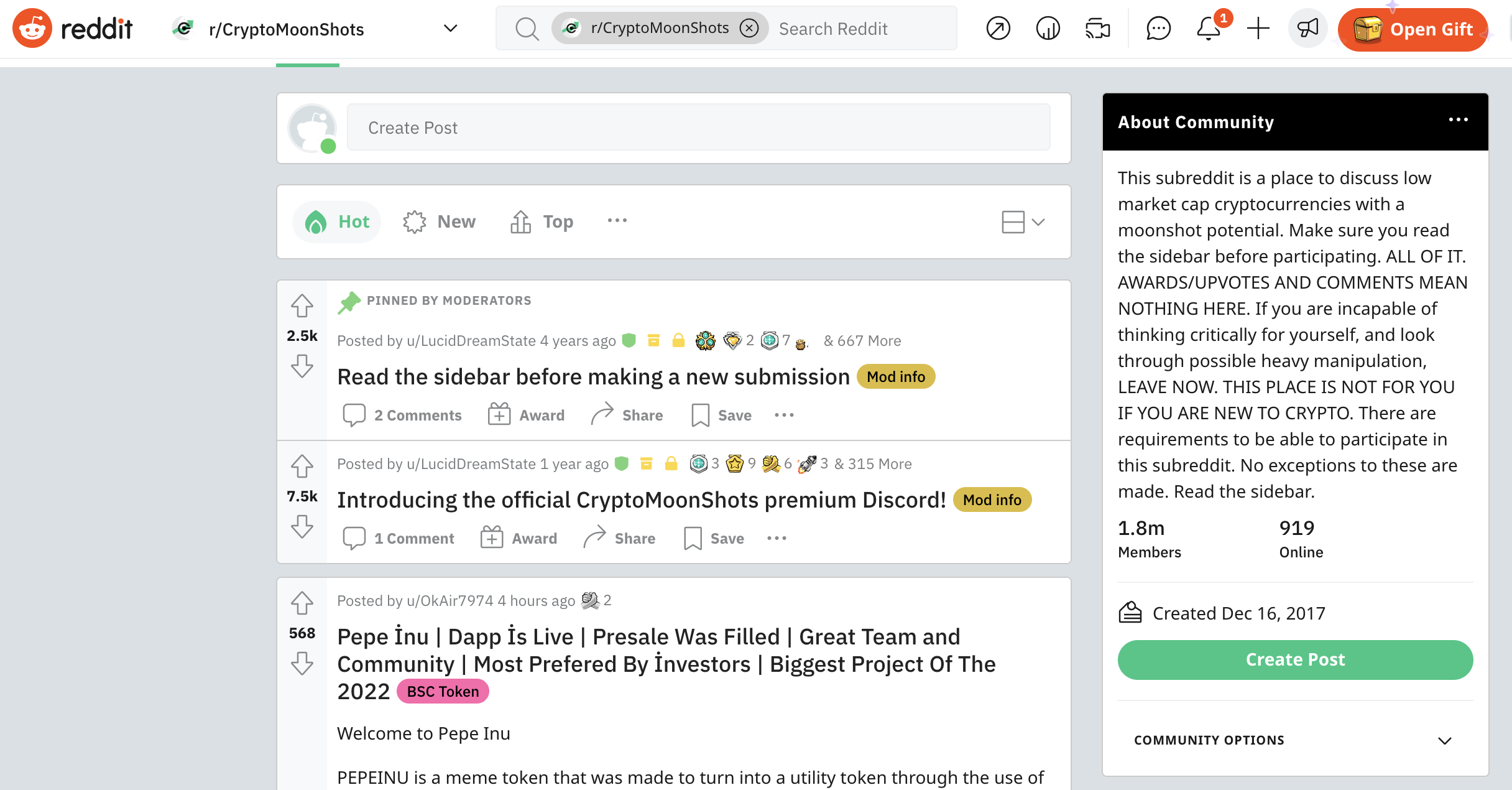Upvote the 'Read the sidebar' post
The image size is (1512, 790).
pyautogui.click(x=302, y=305)
